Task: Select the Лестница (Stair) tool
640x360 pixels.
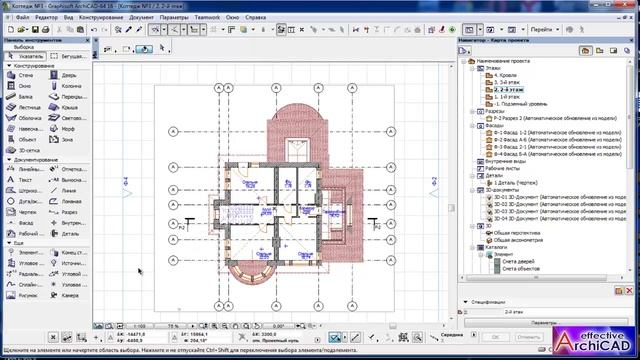Action: tap(24, 107)
